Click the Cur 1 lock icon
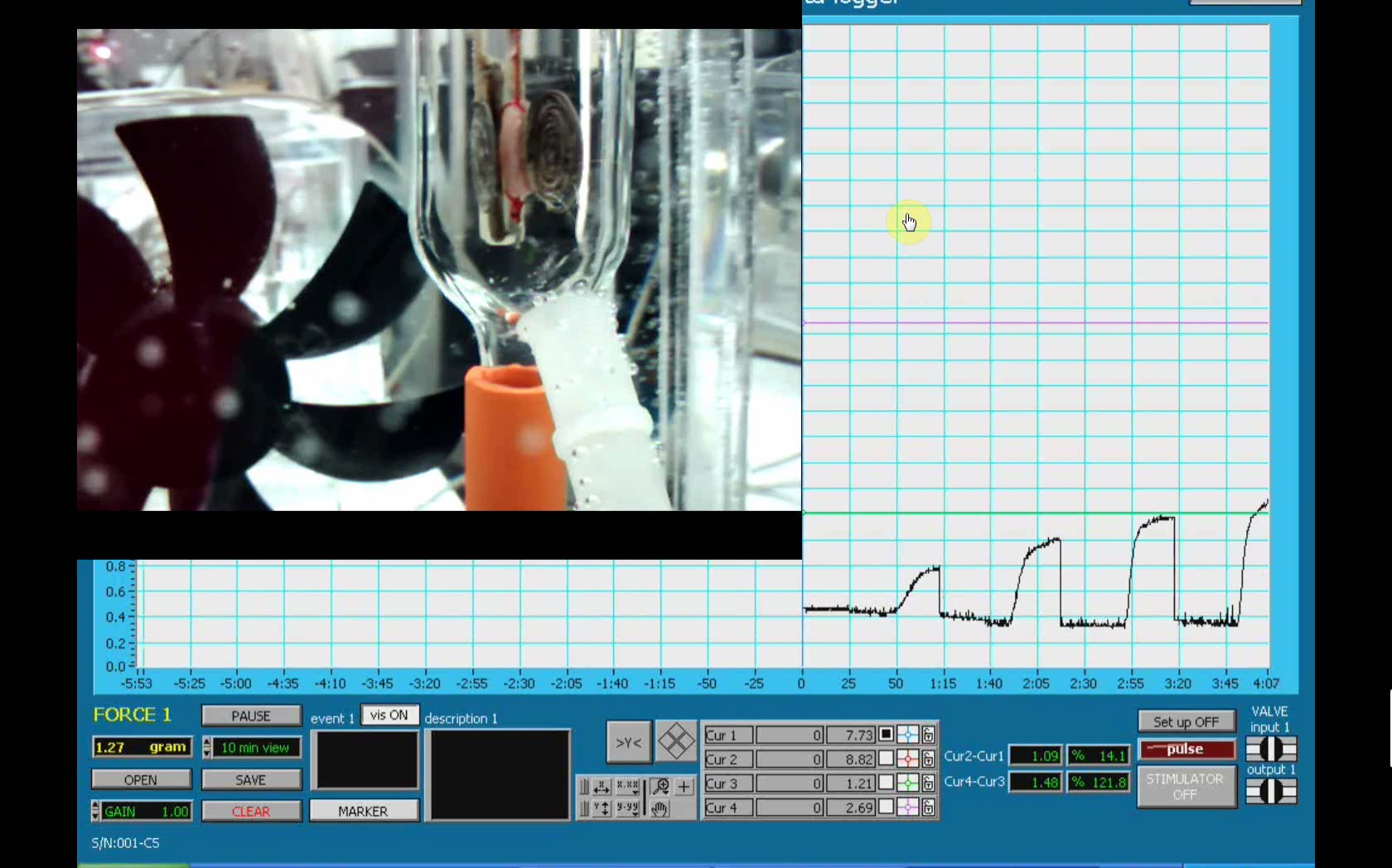The height and width of the screenshot is (868, 1392). pyautogui.click(x=929, y=735)
